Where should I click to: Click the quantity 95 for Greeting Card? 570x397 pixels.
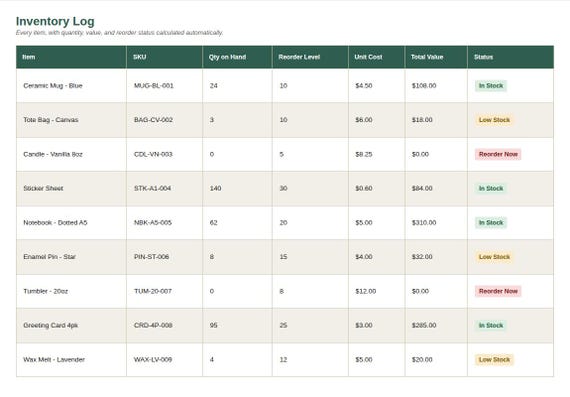click(213, 325)
